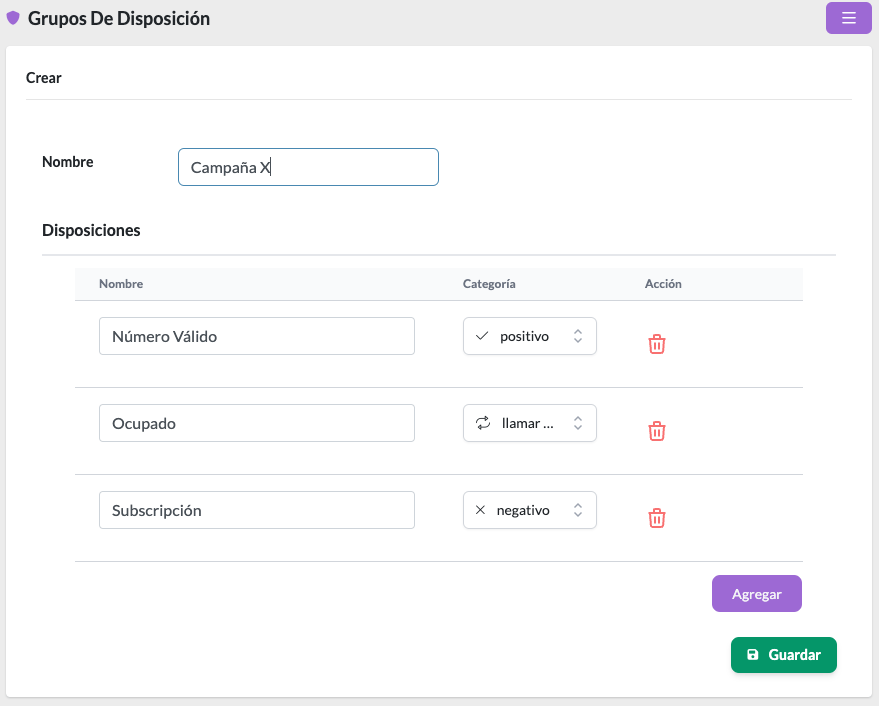Click the Disposiciones section heading
Screen dimensions: 879x706
tap(91, 230)
